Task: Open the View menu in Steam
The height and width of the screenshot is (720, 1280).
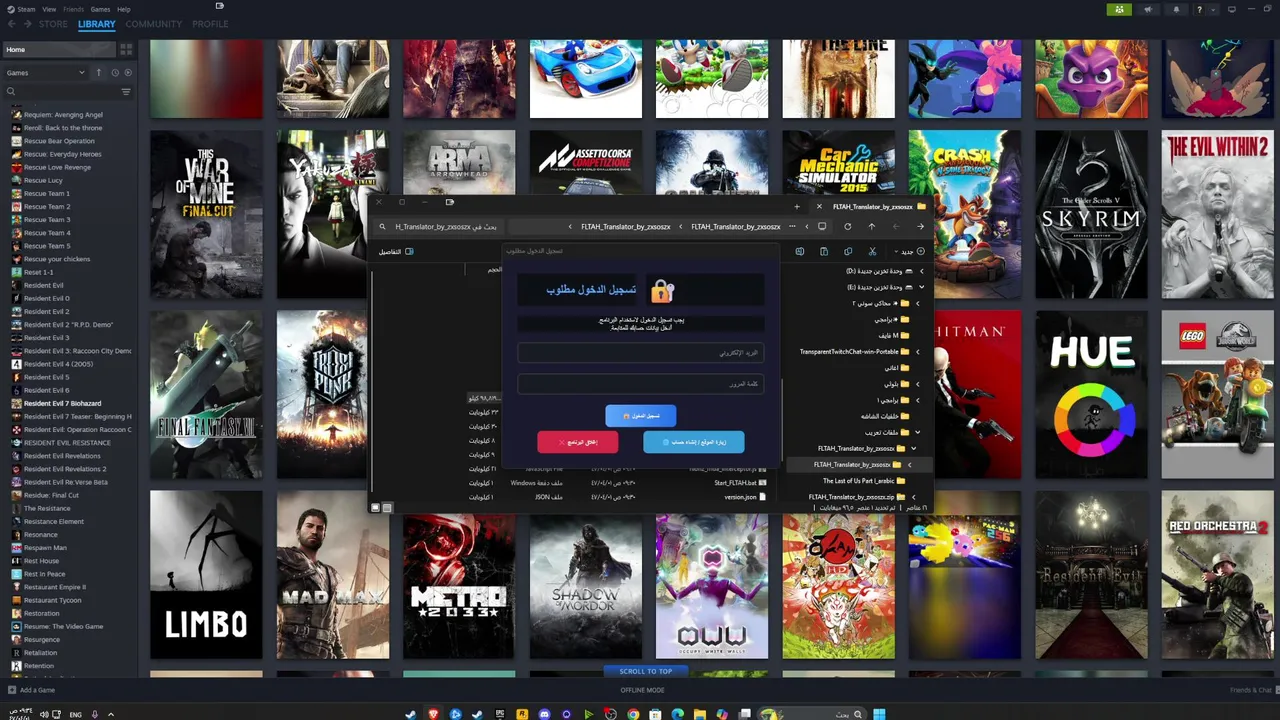Action: (x=49, y=9)
